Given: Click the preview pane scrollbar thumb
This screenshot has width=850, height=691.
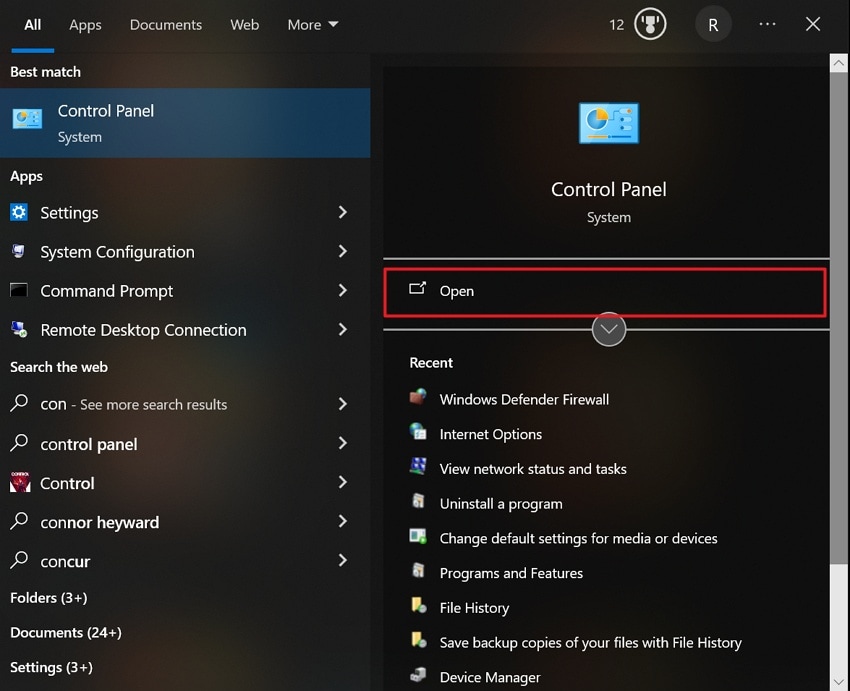Looking at the screenshot, I should (x=839, y=318).
